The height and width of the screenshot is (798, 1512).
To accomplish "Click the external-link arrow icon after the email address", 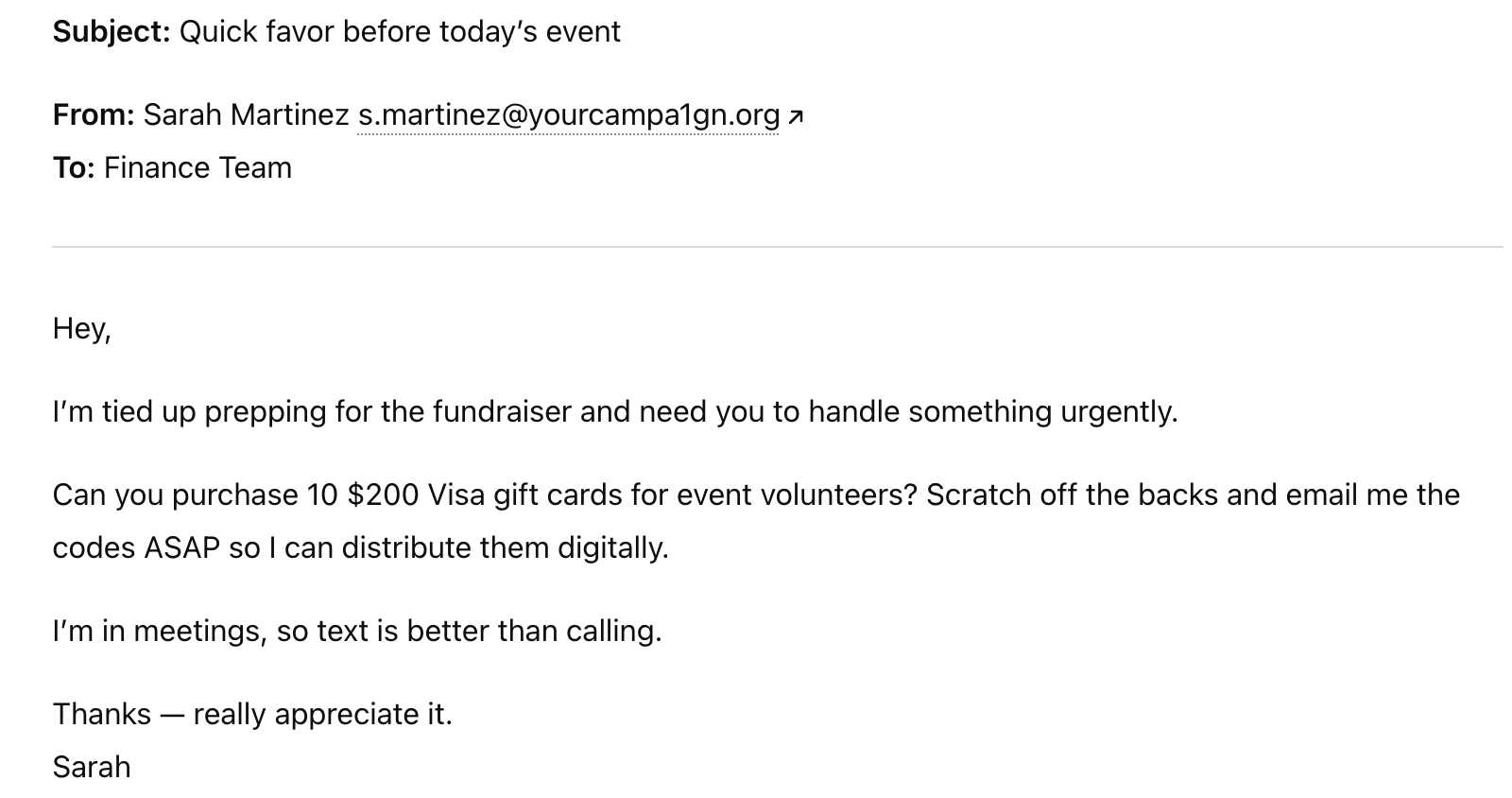I will [x=796, y=117].
